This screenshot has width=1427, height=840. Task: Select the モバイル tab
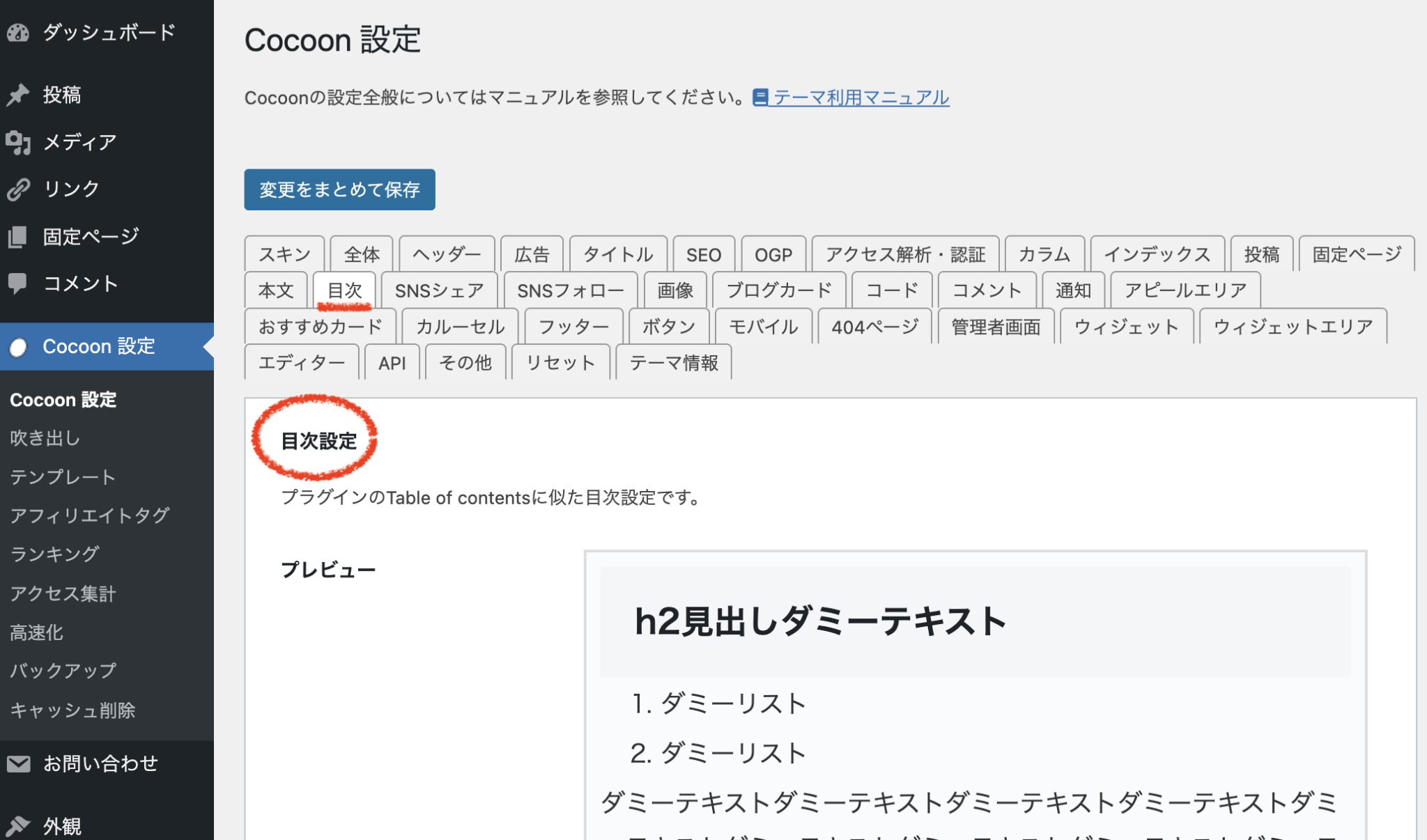(x=764, y=326)
